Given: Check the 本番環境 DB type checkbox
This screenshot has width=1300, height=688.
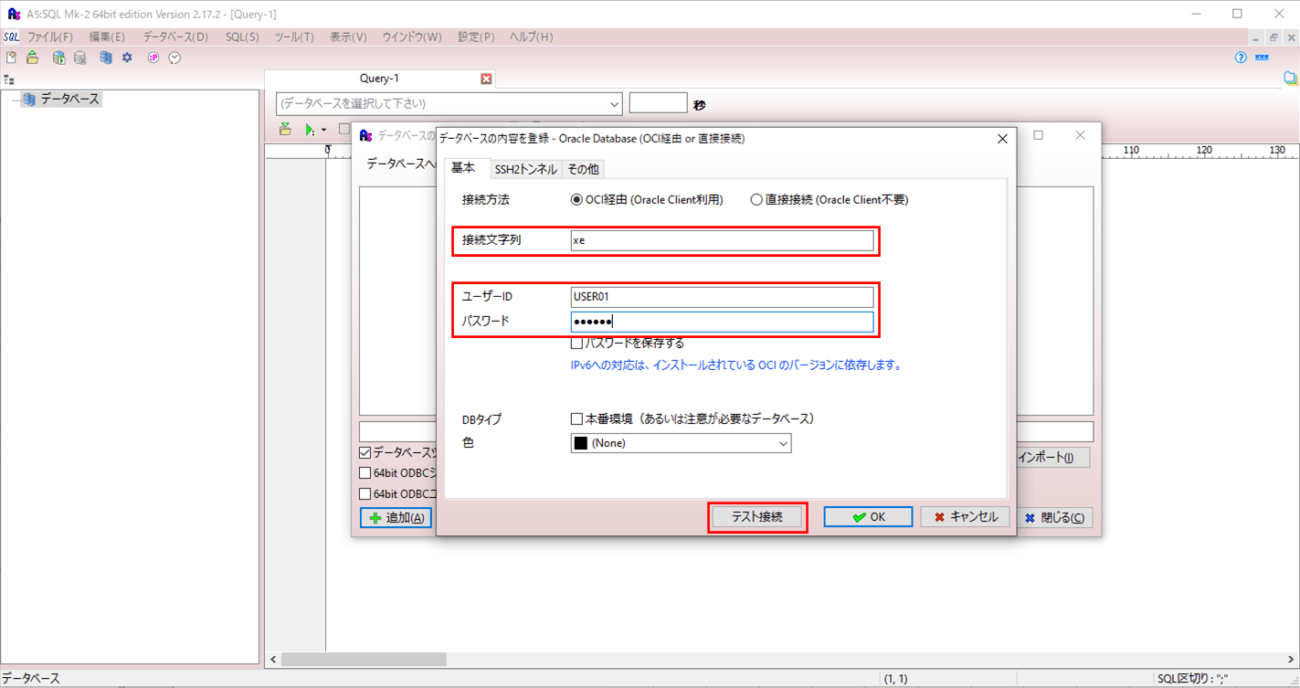Looking at the screenshot, I should (577, 419).
